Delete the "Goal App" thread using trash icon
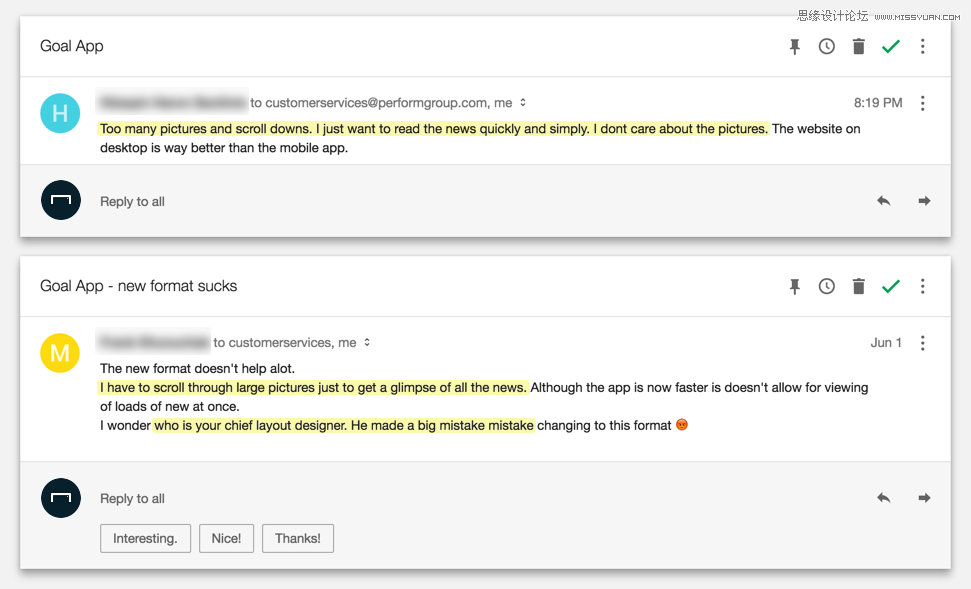 click(x=858, y=46)
